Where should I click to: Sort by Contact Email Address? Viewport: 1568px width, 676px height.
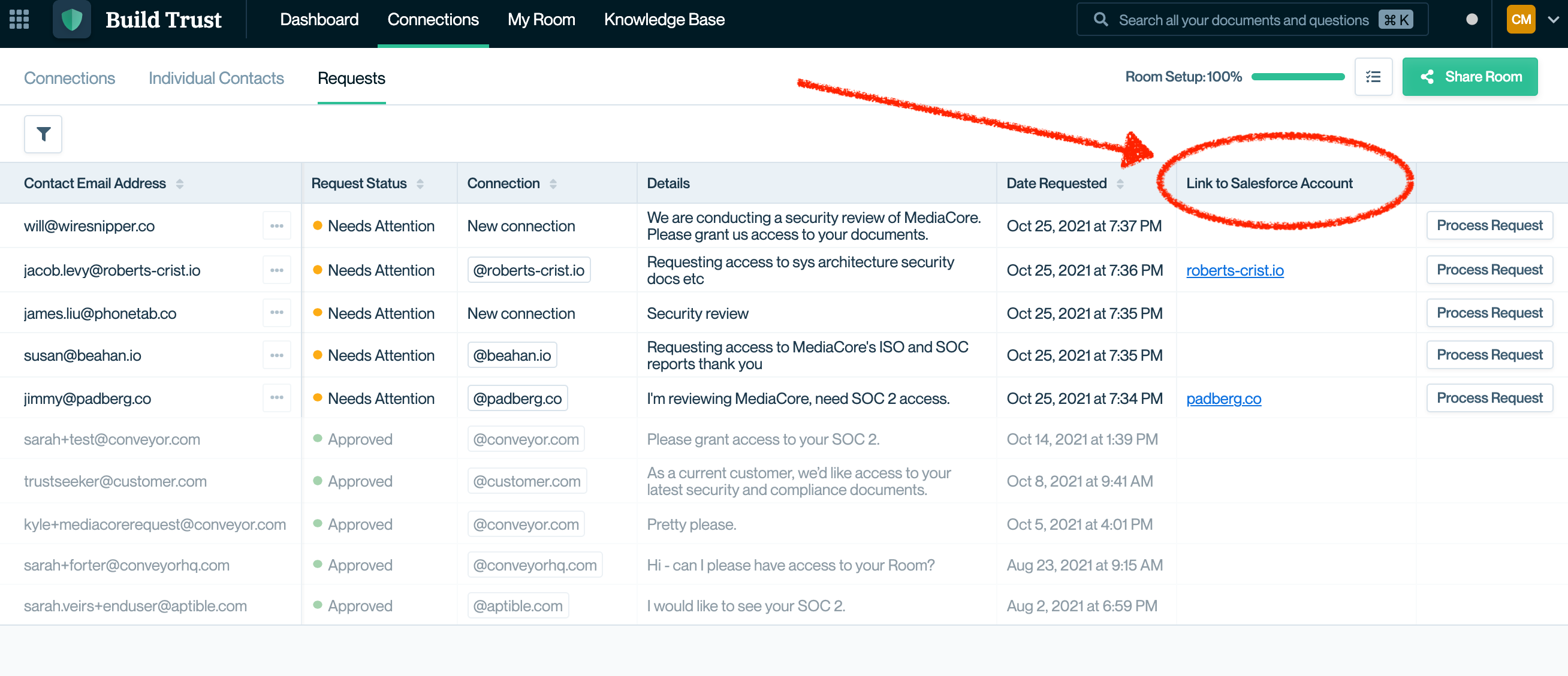click(180, 183)
